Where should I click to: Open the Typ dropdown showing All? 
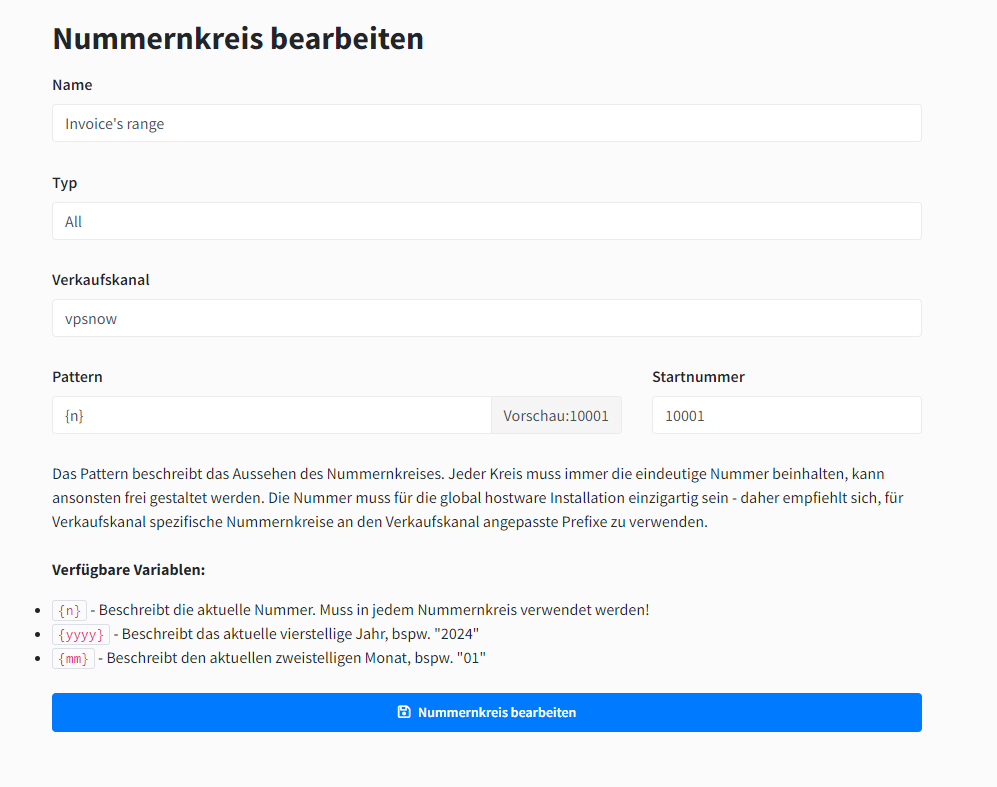tap(486, 221)
